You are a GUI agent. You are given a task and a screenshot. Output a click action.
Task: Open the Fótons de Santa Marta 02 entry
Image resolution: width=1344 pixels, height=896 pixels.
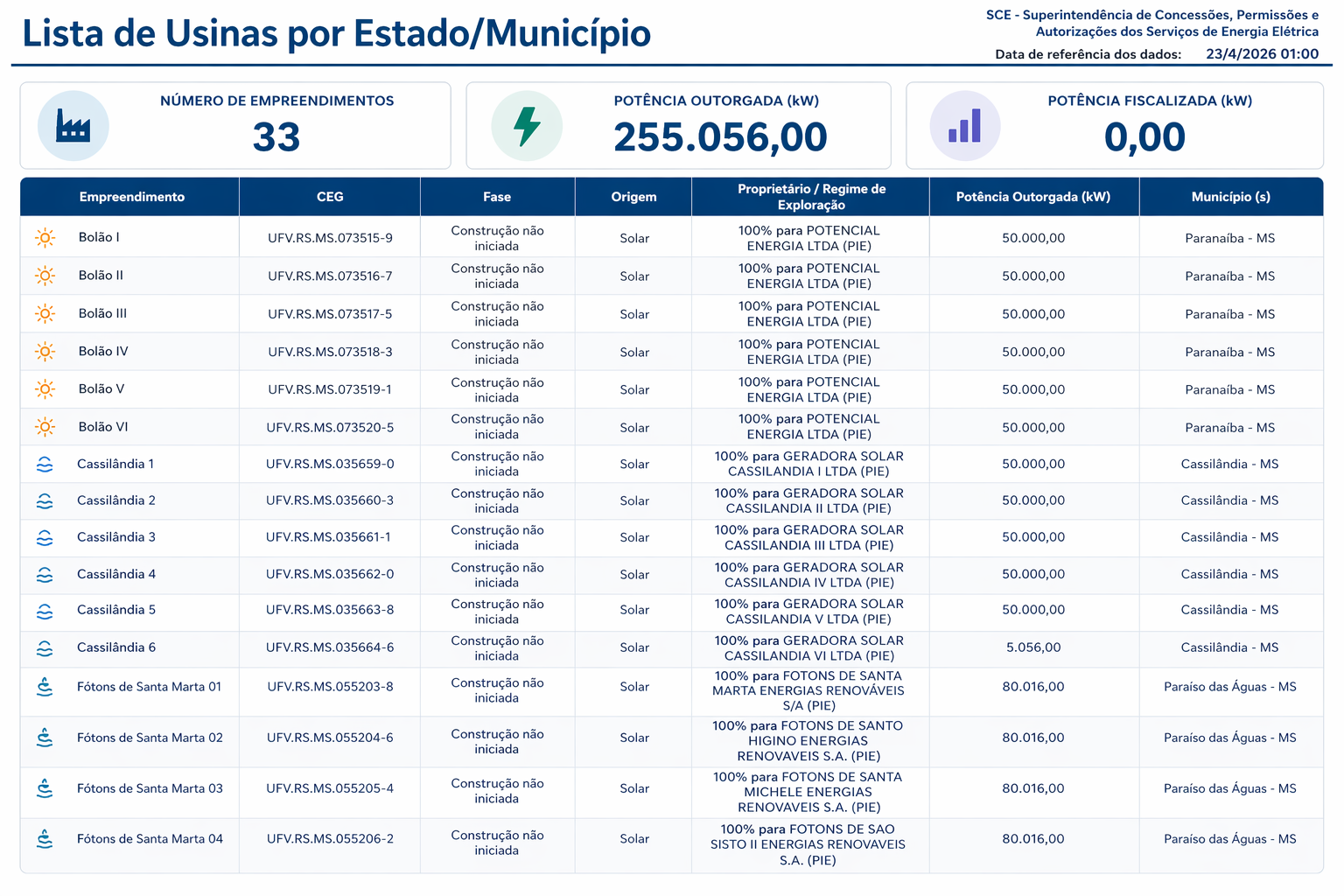point(150,738)
